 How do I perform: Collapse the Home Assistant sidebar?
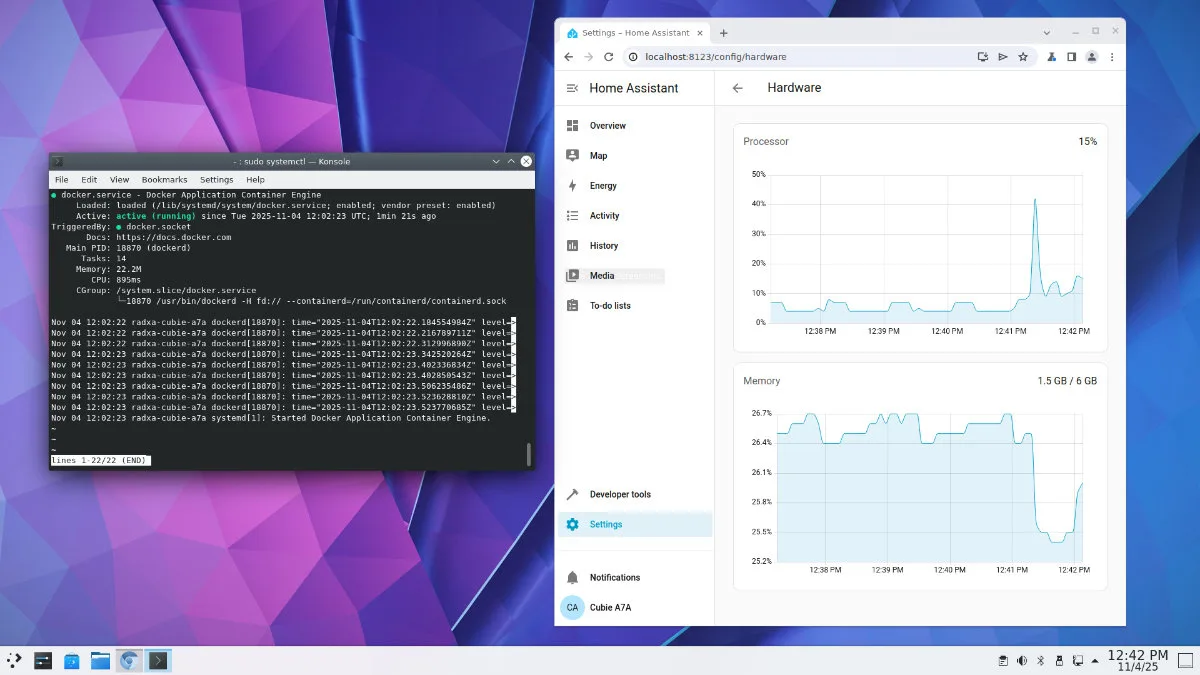pos(572,88)
